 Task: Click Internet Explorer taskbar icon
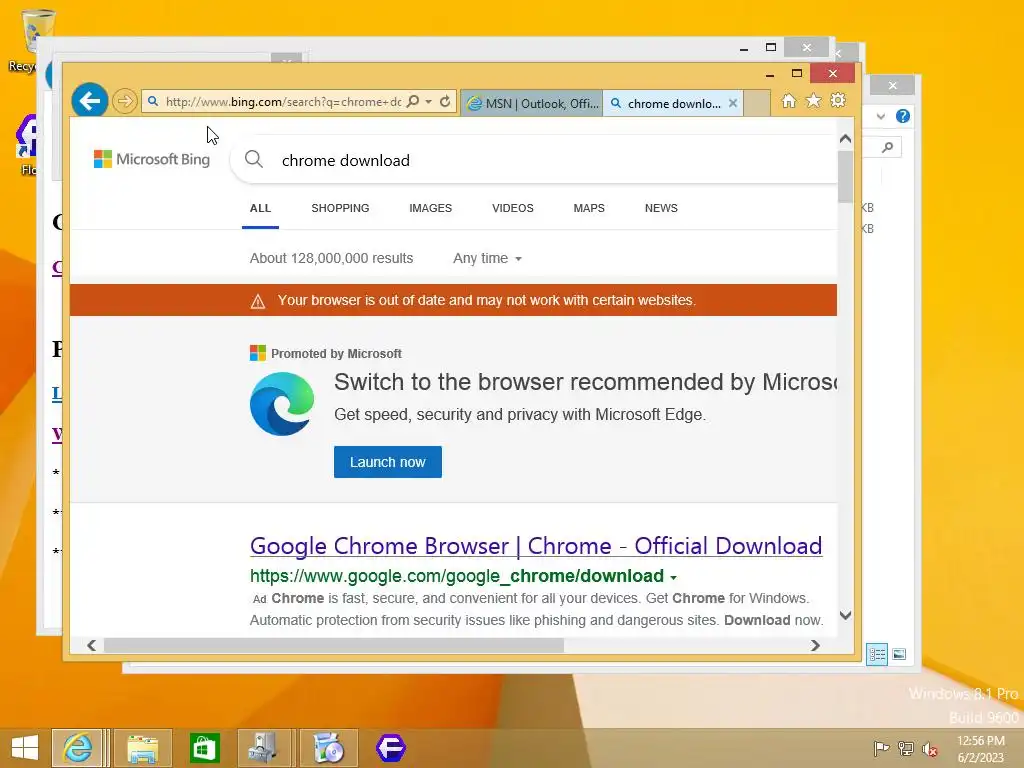tap(77, 748)
